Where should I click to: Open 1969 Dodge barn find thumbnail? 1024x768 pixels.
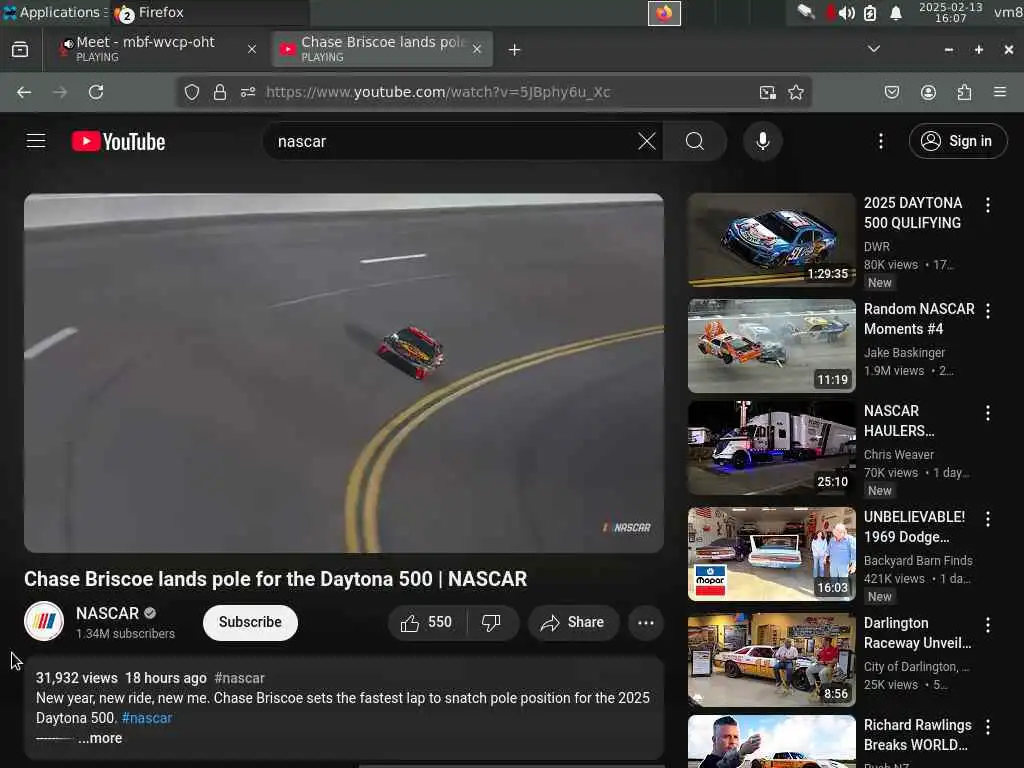(772, 554)
